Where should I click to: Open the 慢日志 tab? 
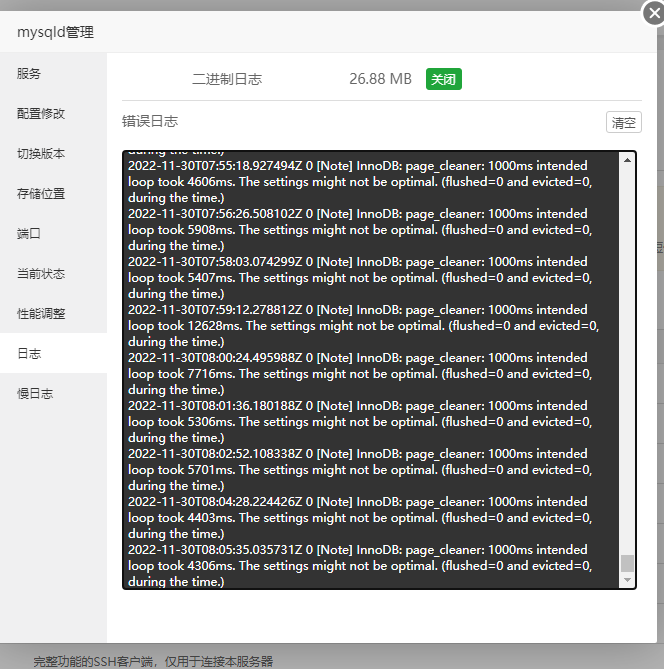(x=53, y=393)
